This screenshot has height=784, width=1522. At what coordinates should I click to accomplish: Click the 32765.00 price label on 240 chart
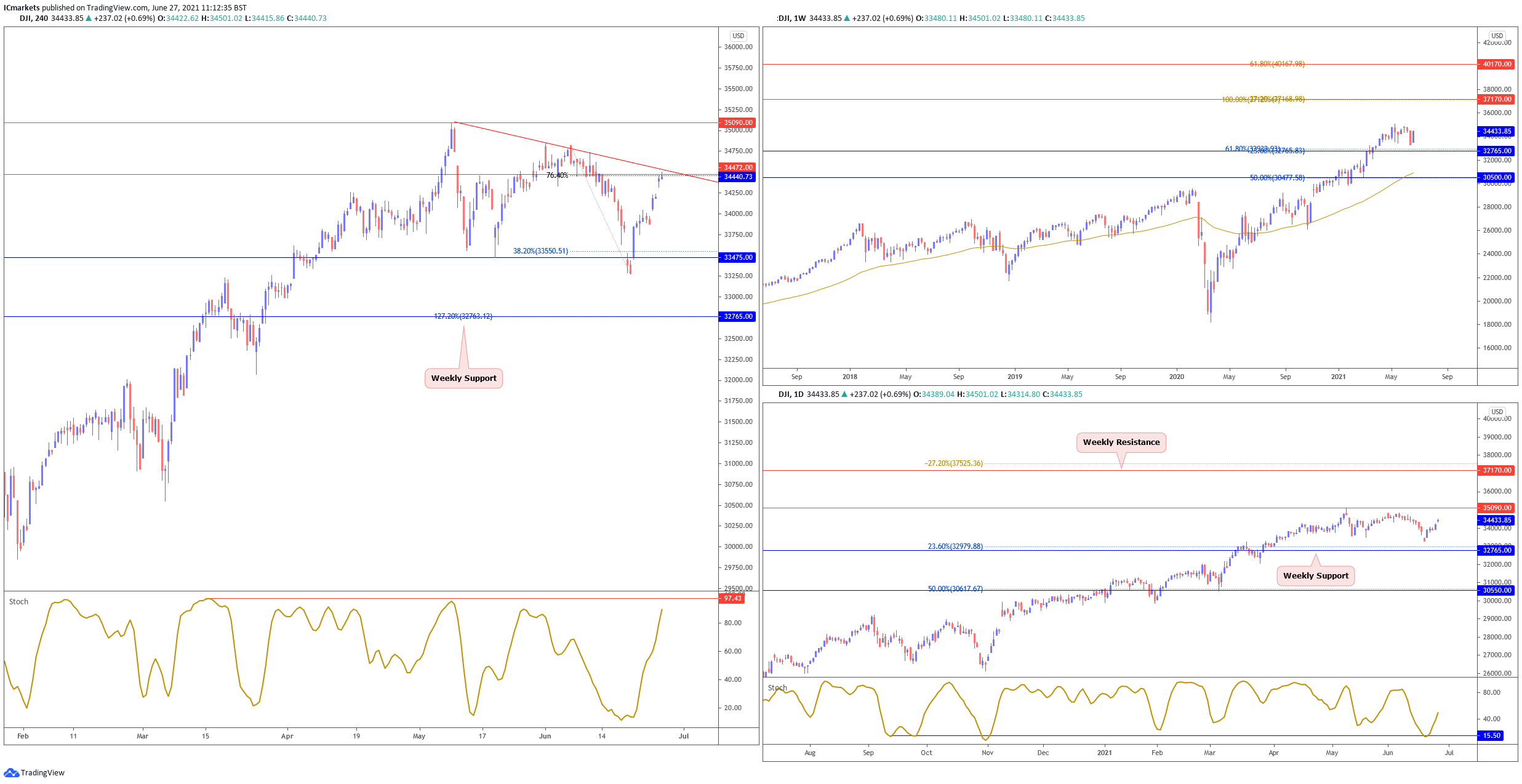click(x=737, y=316)
